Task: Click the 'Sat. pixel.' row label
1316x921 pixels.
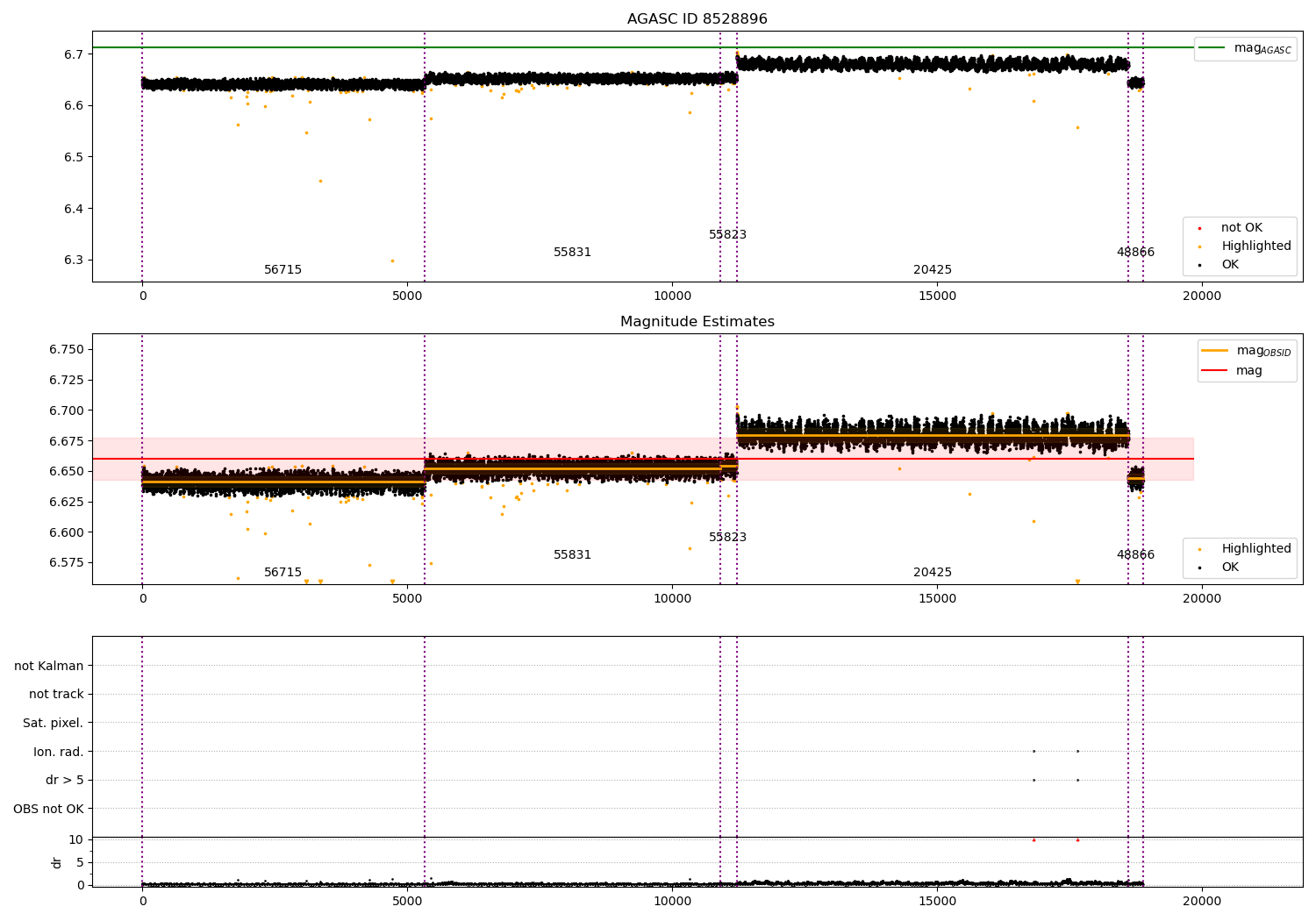Action: coord(54,724)
